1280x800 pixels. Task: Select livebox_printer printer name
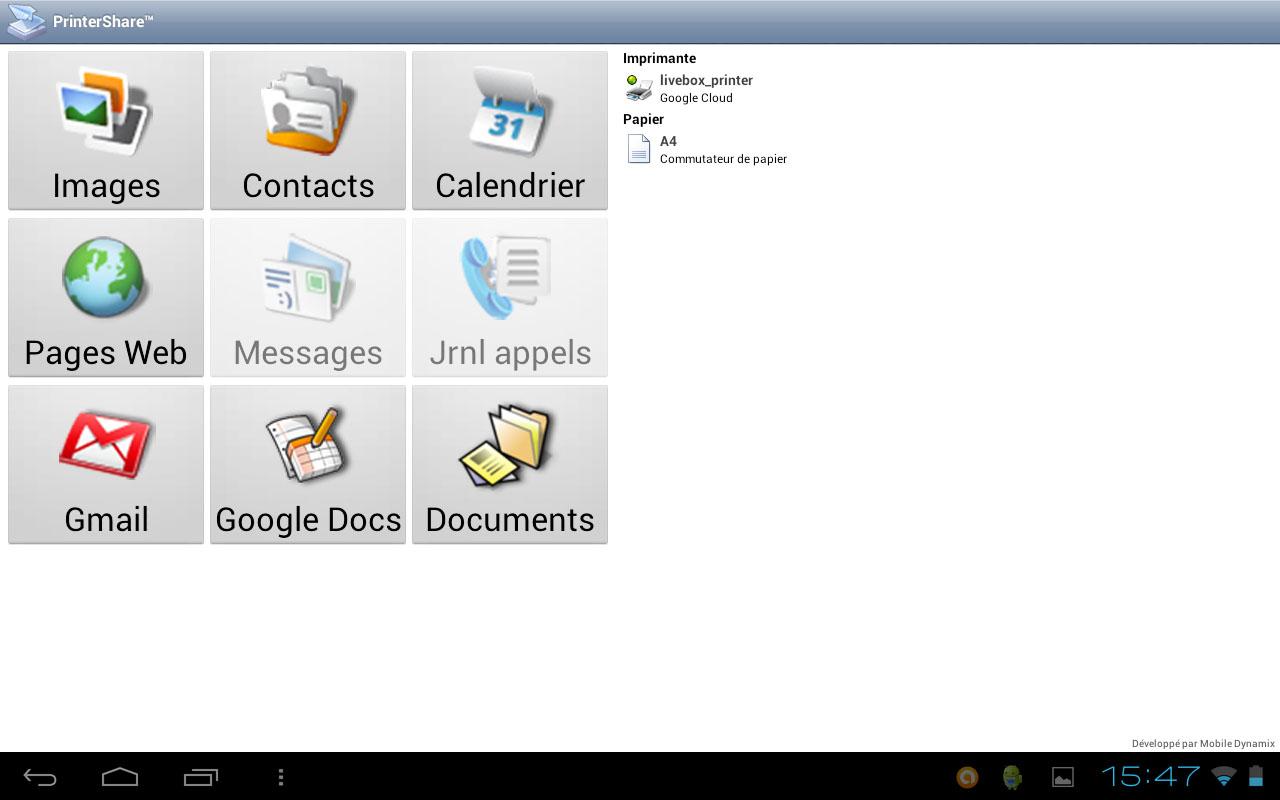coord(706,80)
